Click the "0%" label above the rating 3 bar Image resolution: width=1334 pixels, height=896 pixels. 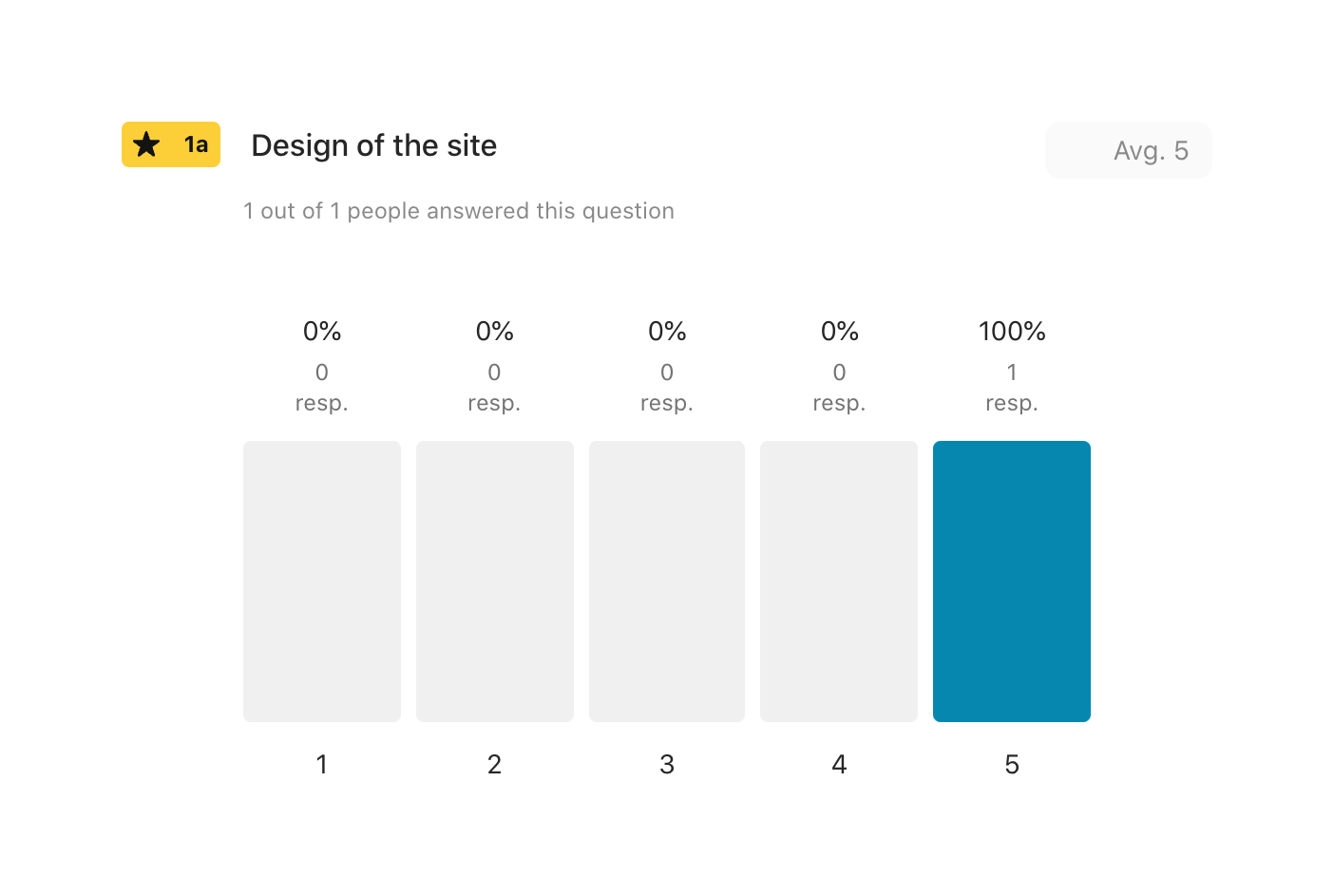[x=666, y=331]
